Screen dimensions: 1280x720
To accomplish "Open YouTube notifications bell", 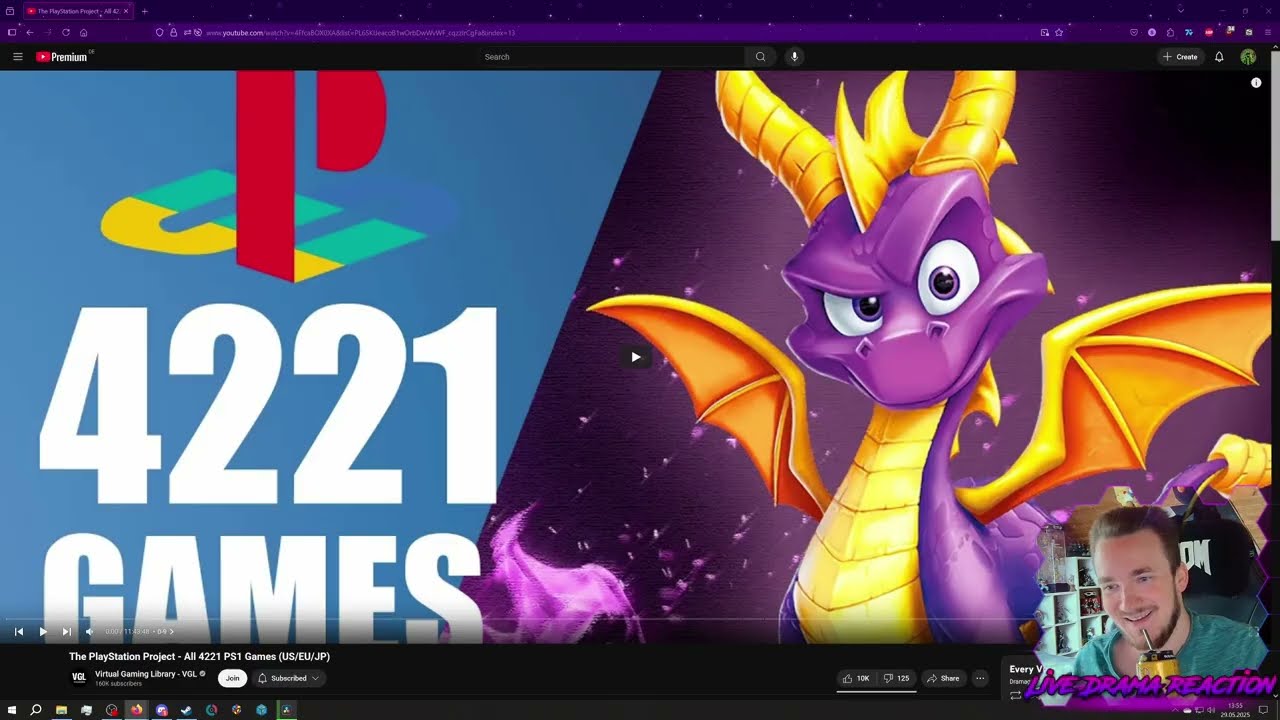I will 1219,57.
